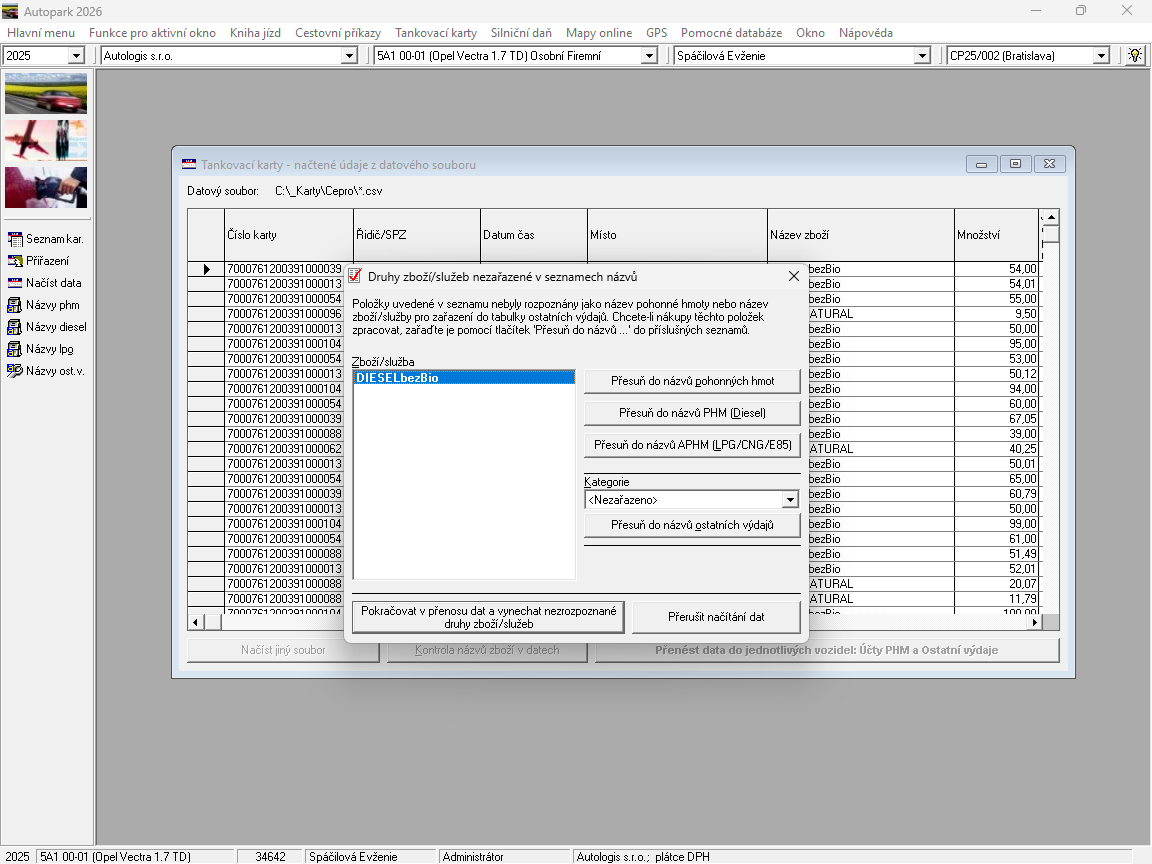Open Přiřazení in left sidebar
This screenshot has width=1152, height=864.
coord(45,261)
